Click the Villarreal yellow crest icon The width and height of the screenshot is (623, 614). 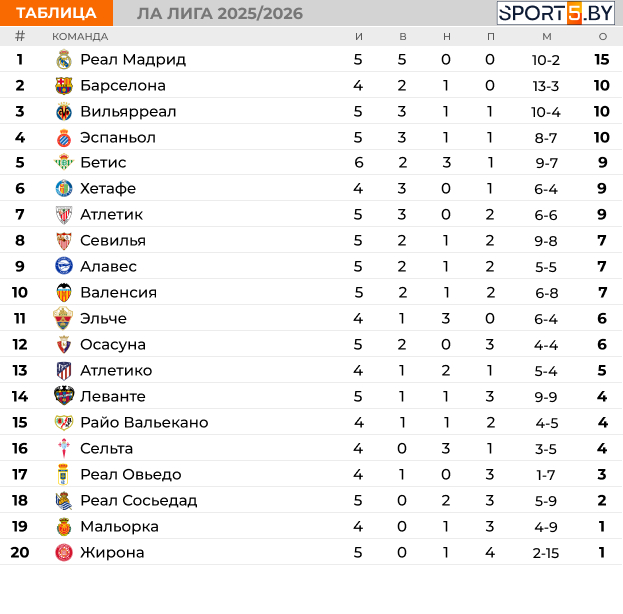point(64,112)
